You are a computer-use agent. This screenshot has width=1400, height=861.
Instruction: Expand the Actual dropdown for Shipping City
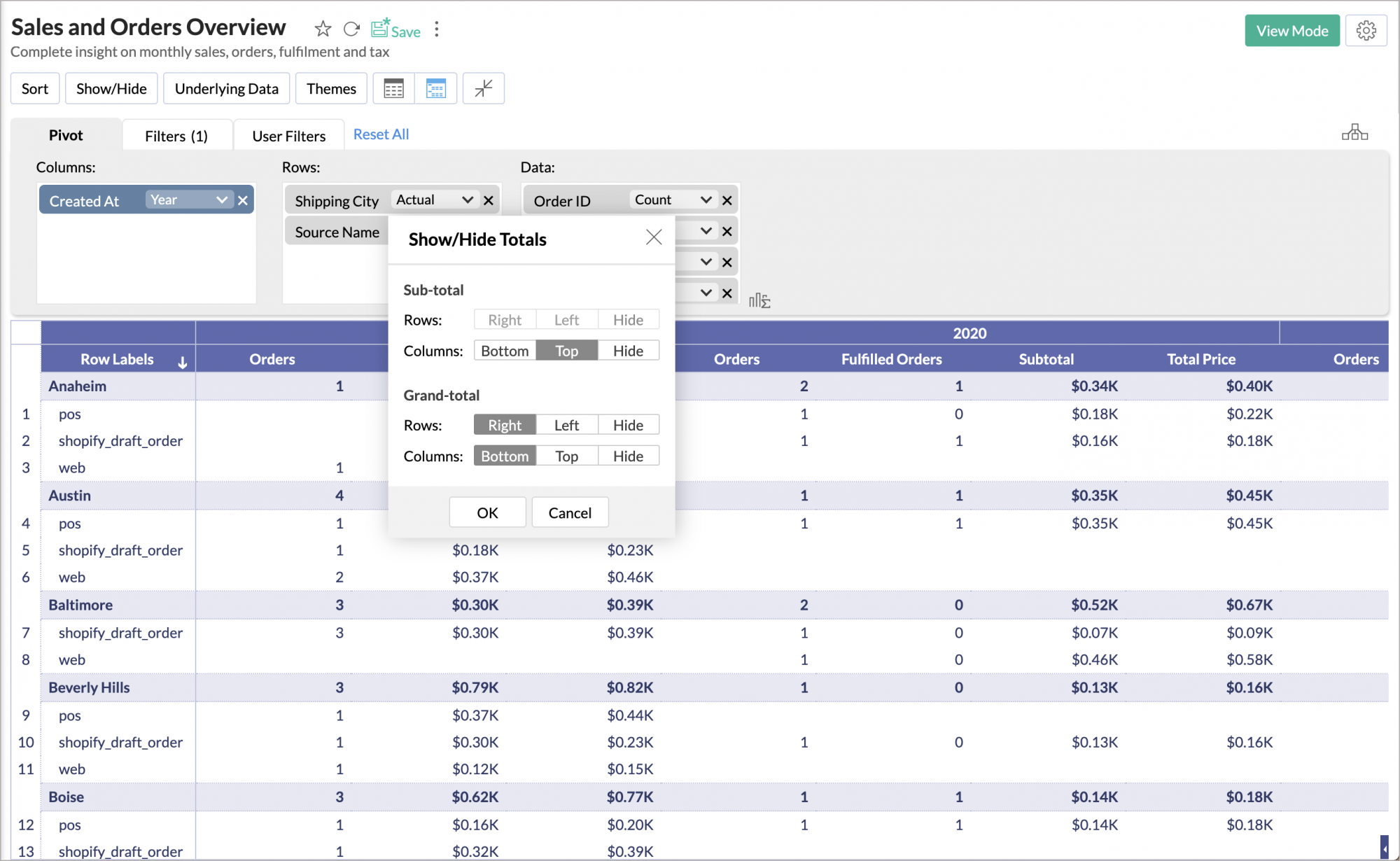click(x=434, y=200)
